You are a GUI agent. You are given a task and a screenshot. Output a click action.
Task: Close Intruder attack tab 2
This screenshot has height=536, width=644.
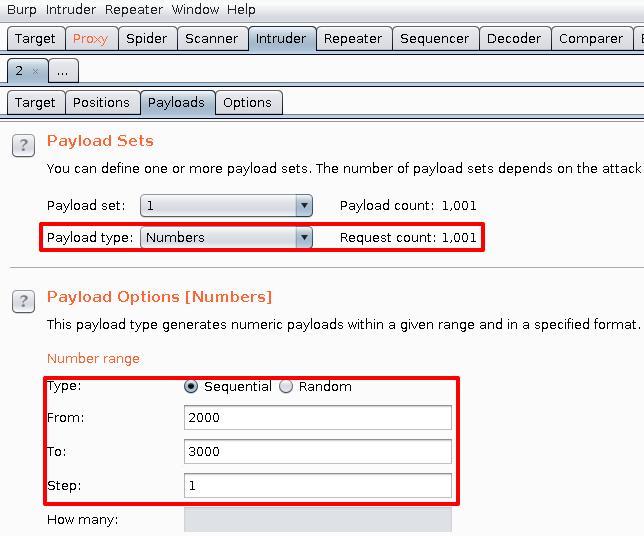point(36,71)
